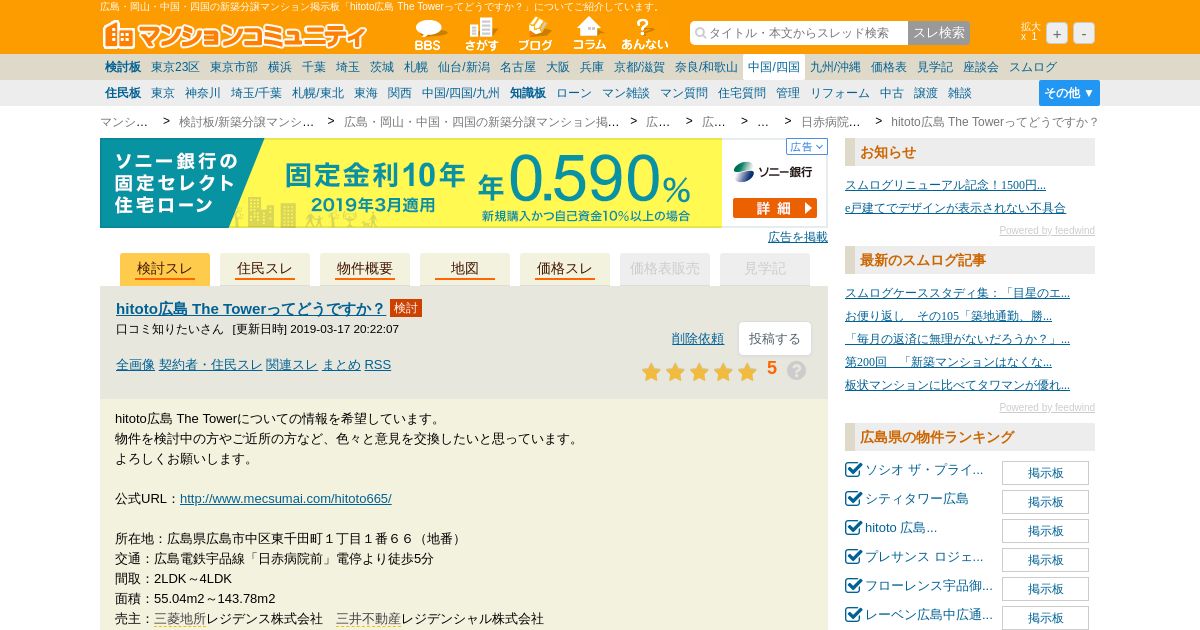Open 第200回 「新築マンションはなくな... article
Screen dimensions: 1200x630
click(948, 362)
